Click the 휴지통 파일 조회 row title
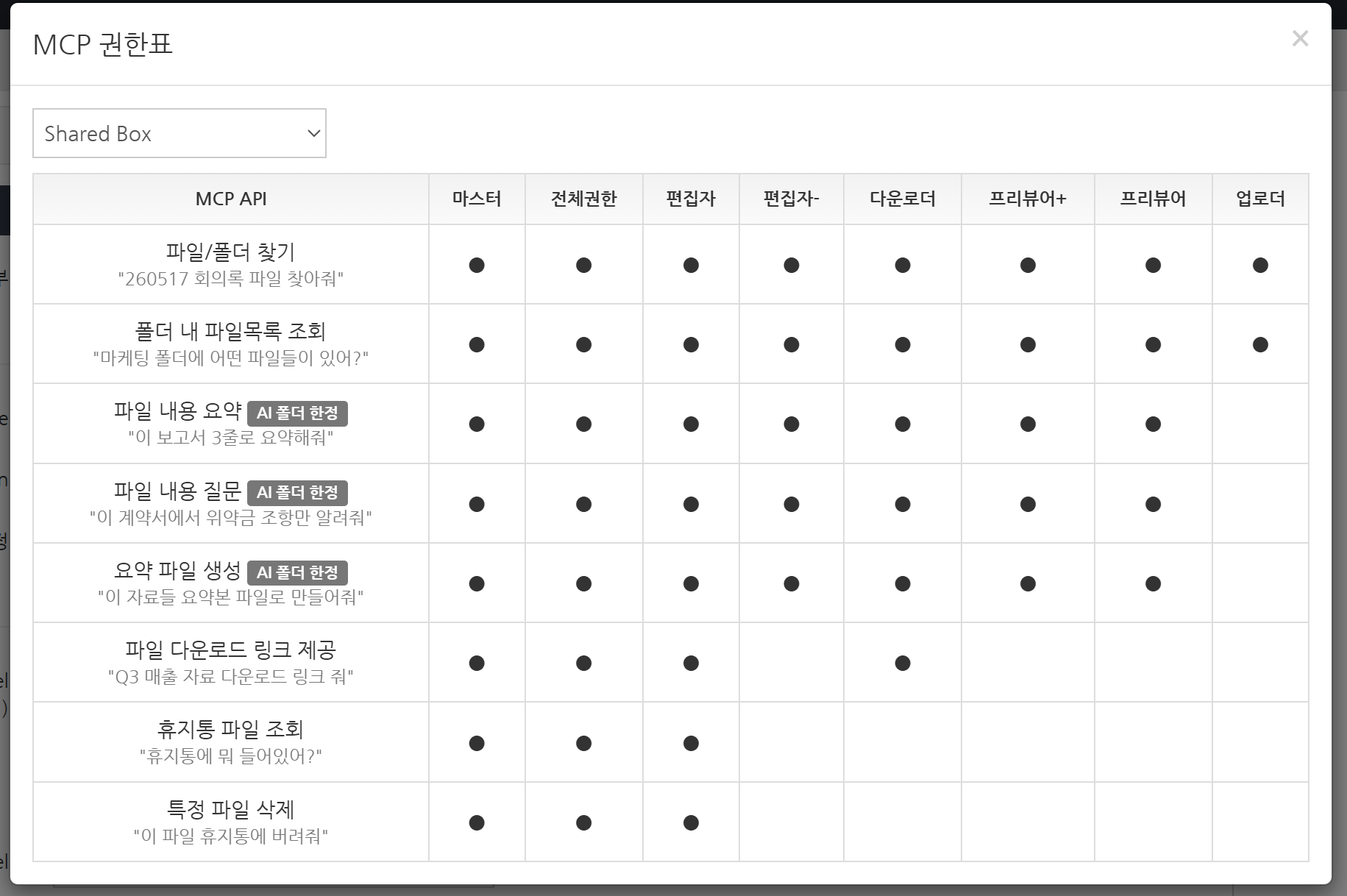 click(231, 729)
